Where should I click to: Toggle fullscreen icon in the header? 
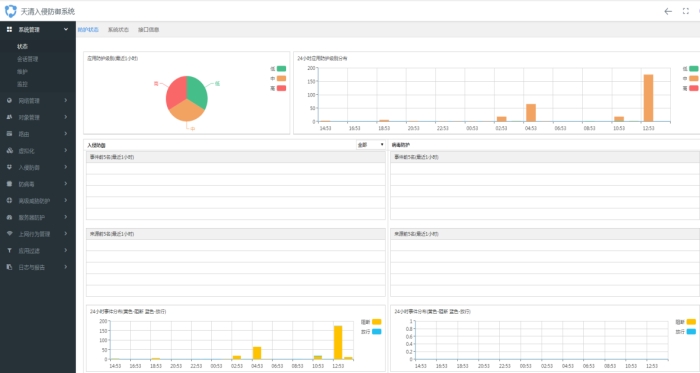[x=686, y=11]
